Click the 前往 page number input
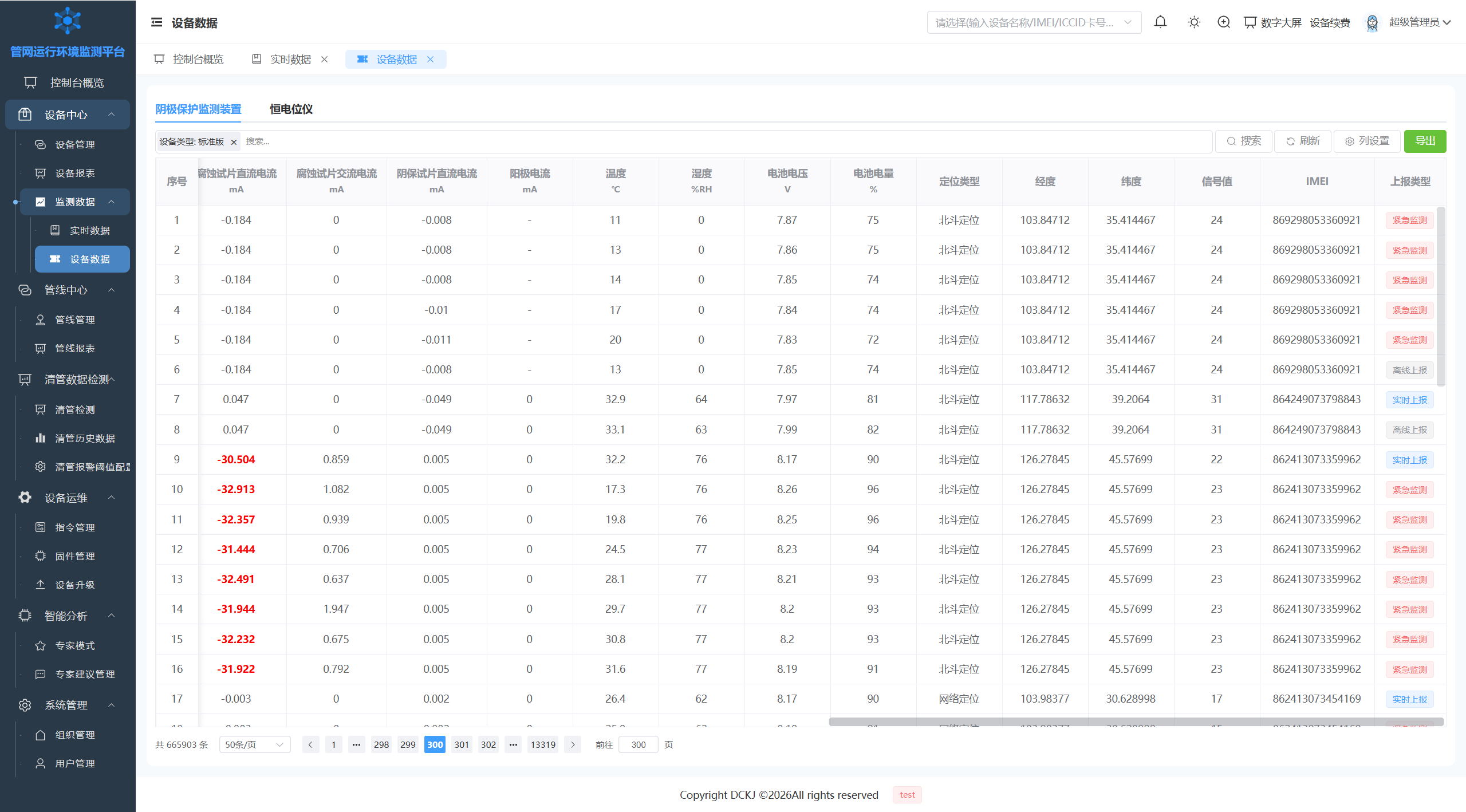Screen dimensions: 1466x812 pyautogui.click(x=639, y=744)
